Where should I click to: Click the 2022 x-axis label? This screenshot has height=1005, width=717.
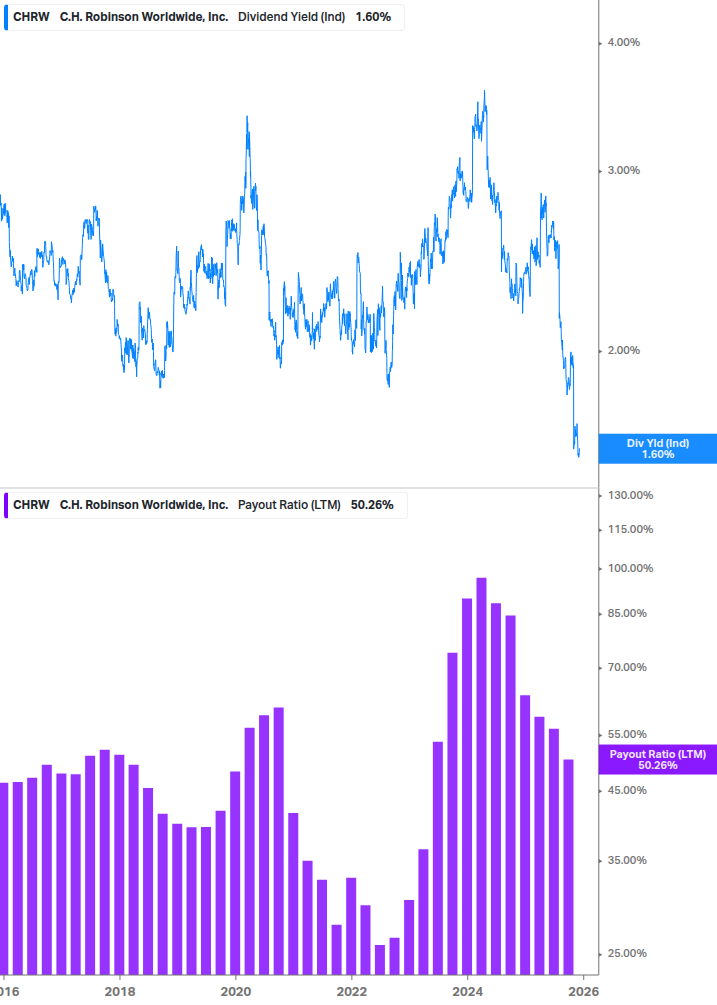[x=352, y=992]
